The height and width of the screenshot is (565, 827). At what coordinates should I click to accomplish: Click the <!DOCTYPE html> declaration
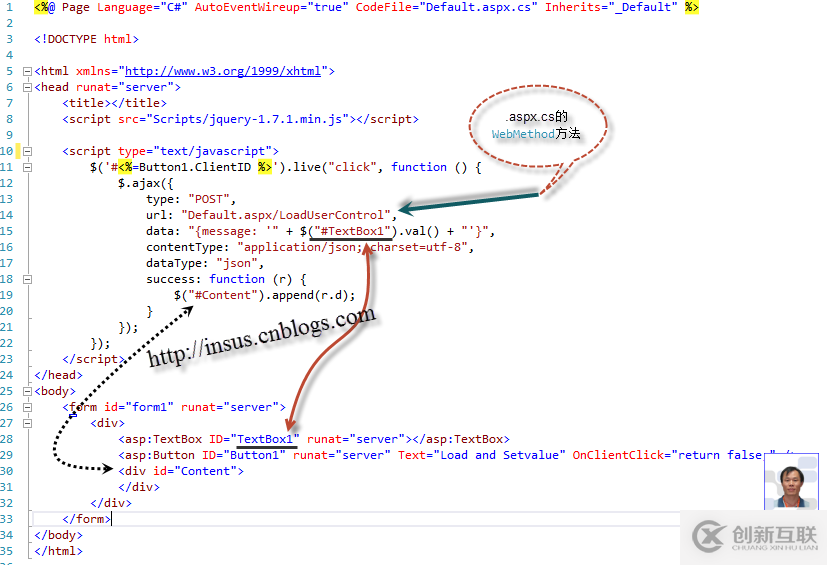[86, 39]
